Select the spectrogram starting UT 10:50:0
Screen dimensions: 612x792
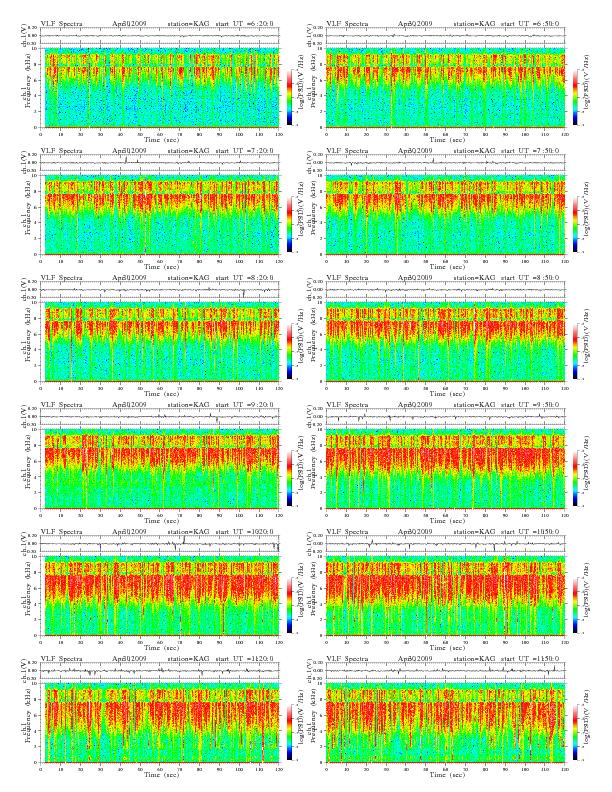[x=446, y=596]
